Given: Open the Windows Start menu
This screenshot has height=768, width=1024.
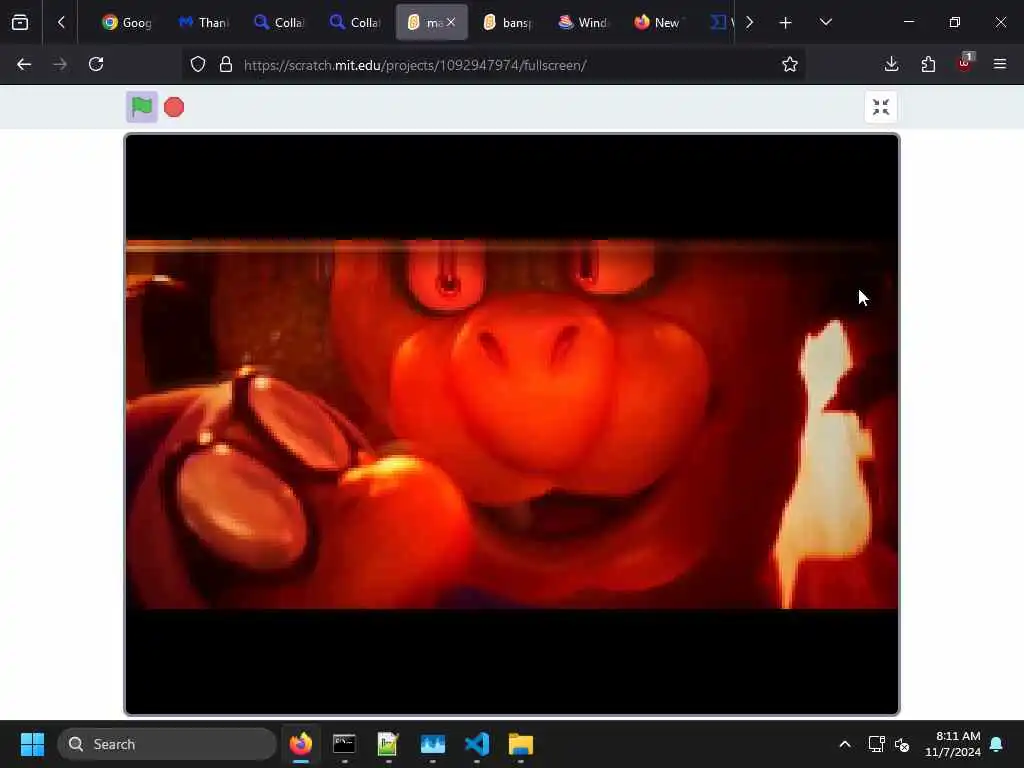Looking at the screenshot, I should 33,744.
